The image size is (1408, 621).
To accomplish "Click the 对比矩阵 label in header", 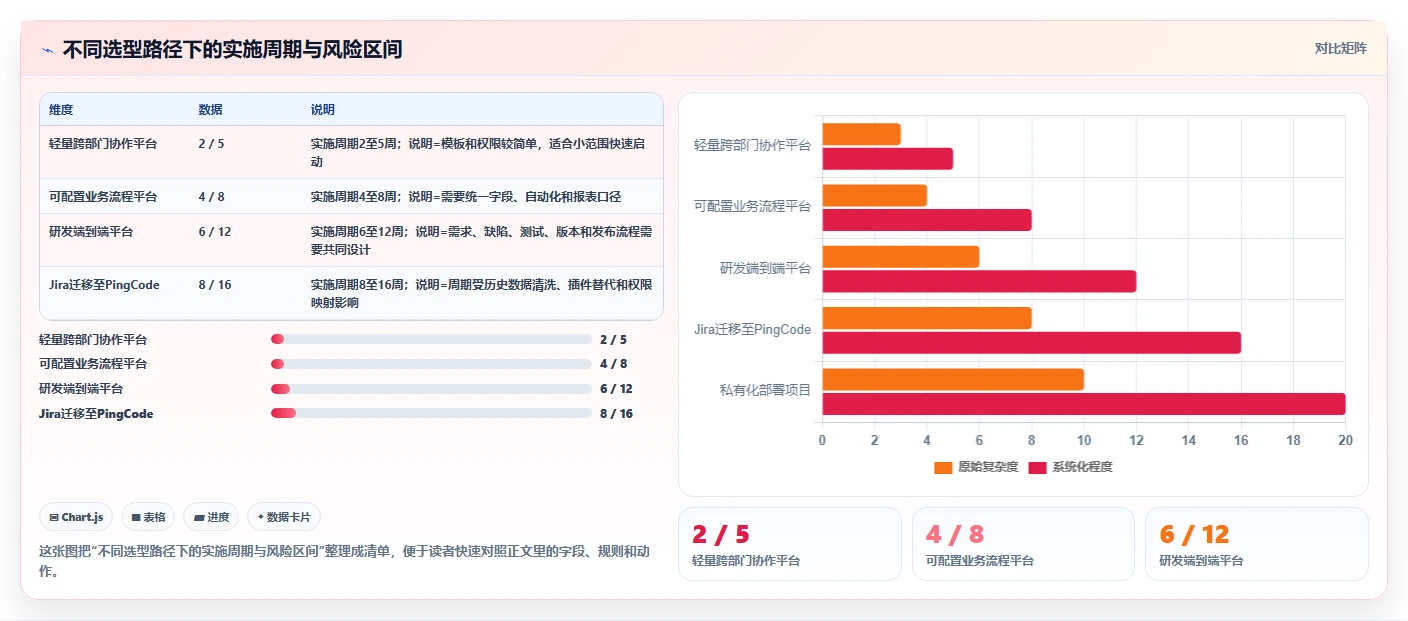I will tap(1340, 48).
